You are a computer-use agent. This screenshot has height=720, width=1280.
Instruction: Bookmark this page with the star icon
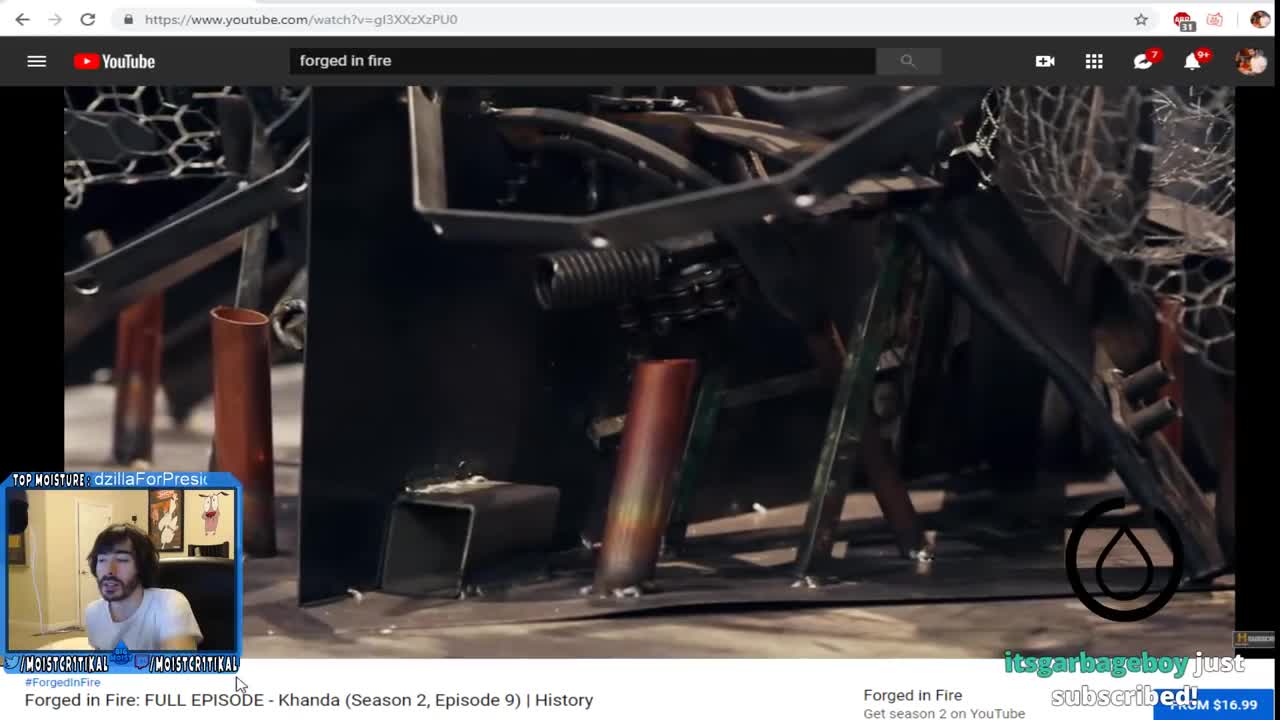(x=1141, y=19)
